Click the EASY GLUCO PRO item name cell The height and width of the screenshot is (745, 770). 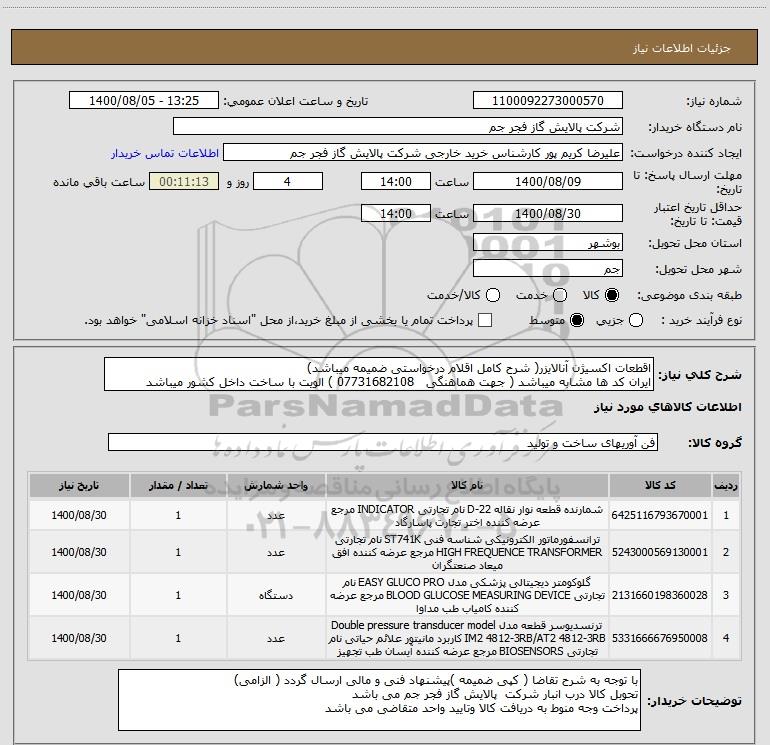(467, 595)
